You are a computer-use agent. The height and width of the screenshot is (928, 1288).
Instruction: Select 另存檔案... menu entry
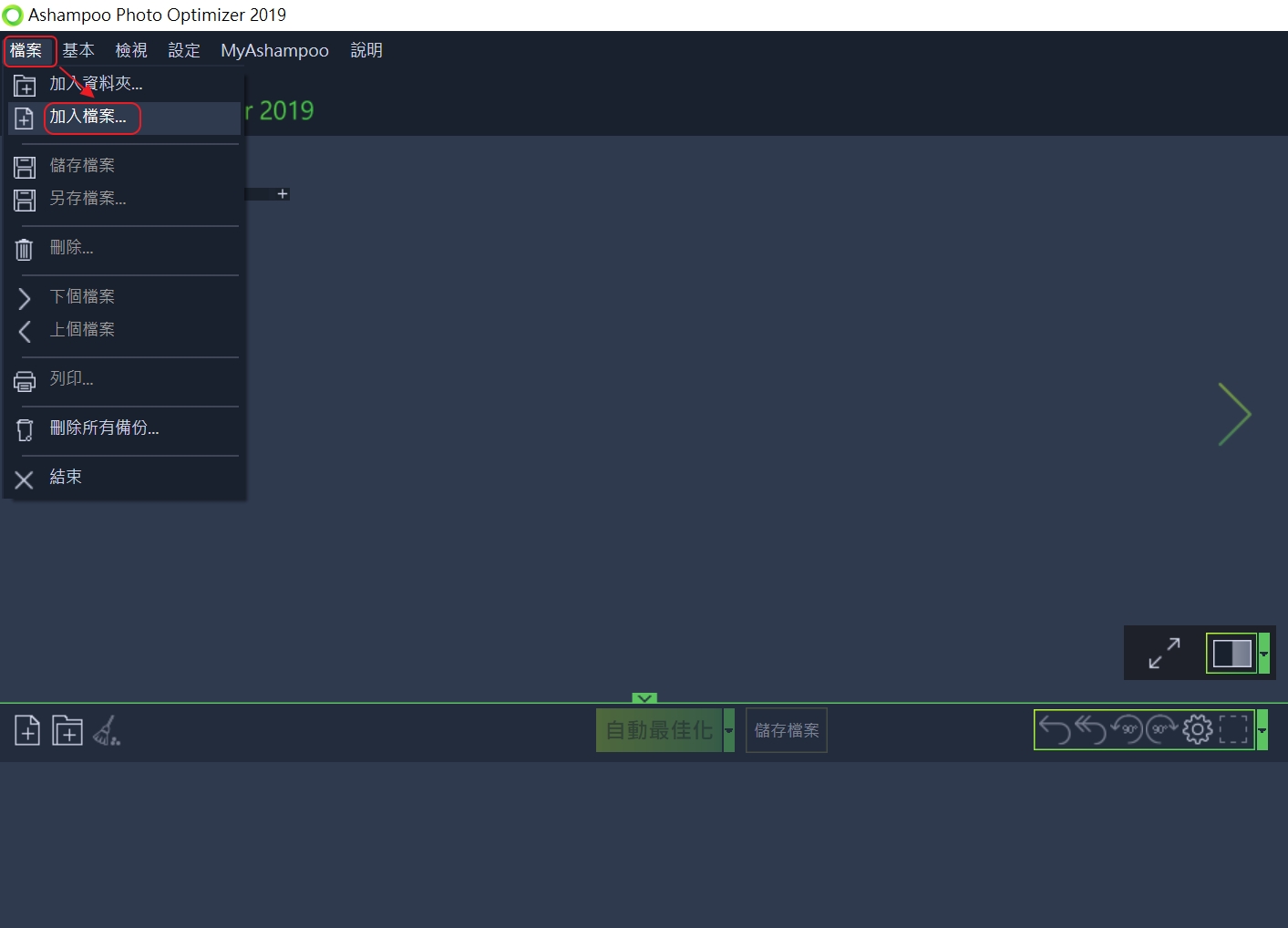tap(124, 199)
